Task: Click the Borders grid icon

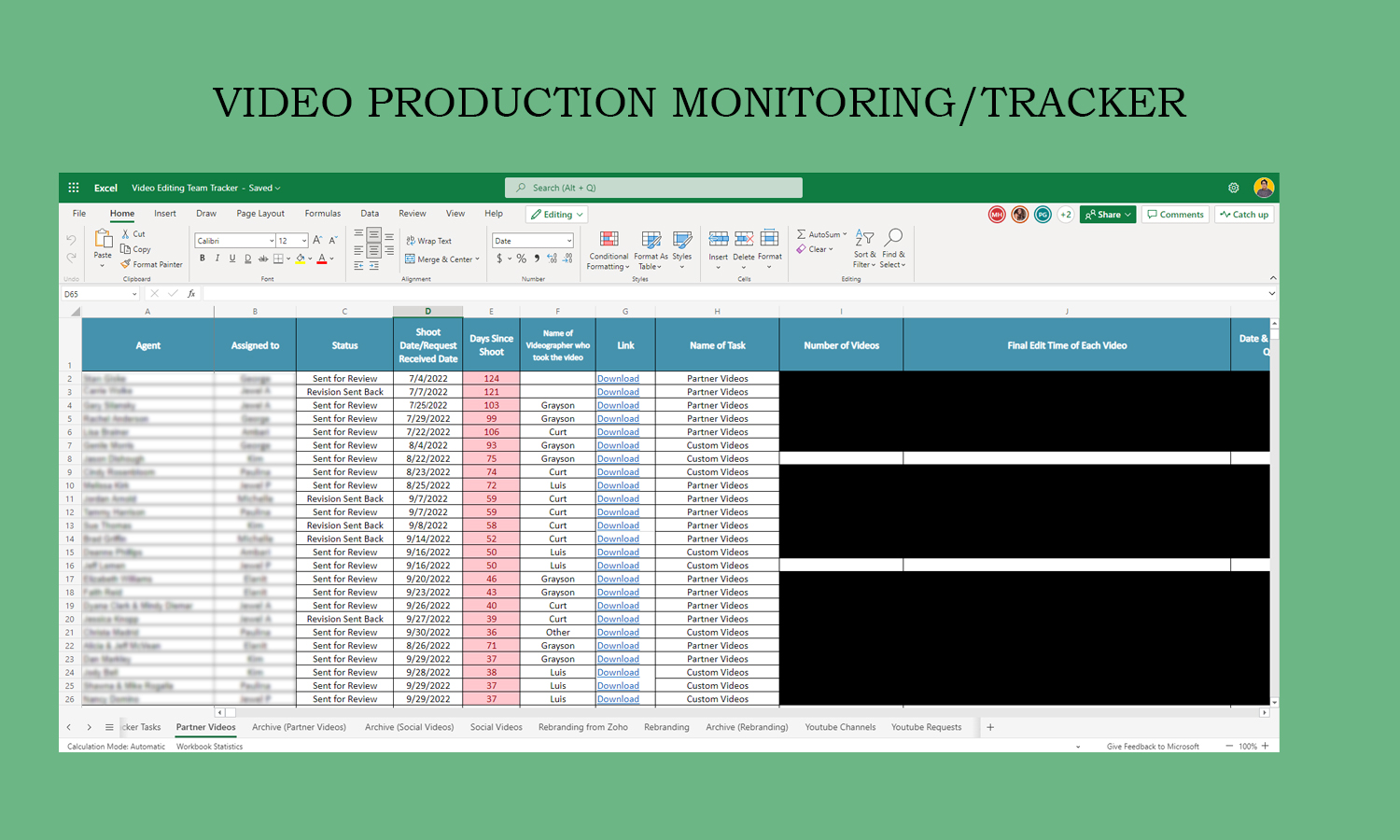Action: point(278,259)
